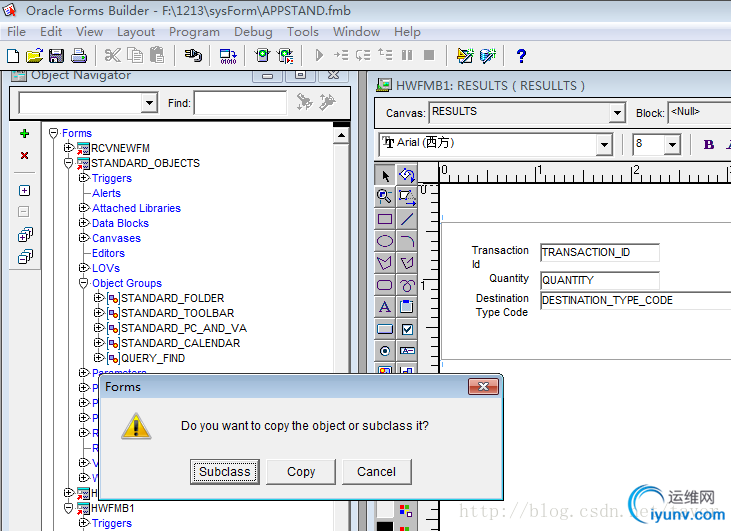The width and height of the screenshot is (731, 531).
Task: Open the File menu
Action: coord(16,32)
